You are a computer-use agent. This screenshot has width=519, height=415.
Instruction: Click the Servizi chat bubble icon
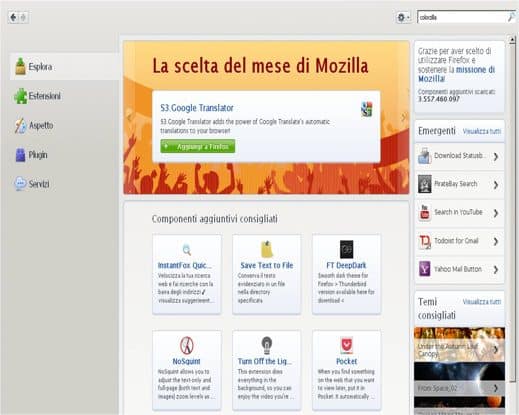tap(20, 183)
